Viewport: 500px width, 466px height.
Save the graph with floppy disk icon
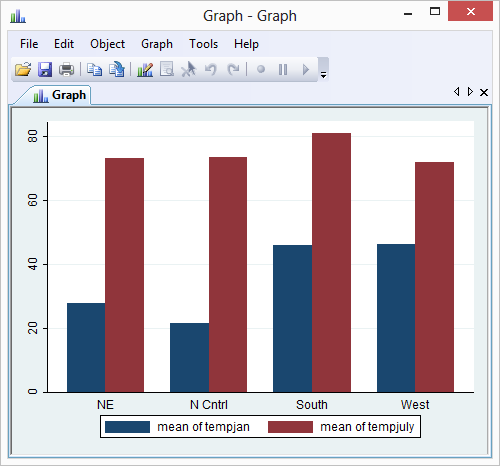pos(45,69)
